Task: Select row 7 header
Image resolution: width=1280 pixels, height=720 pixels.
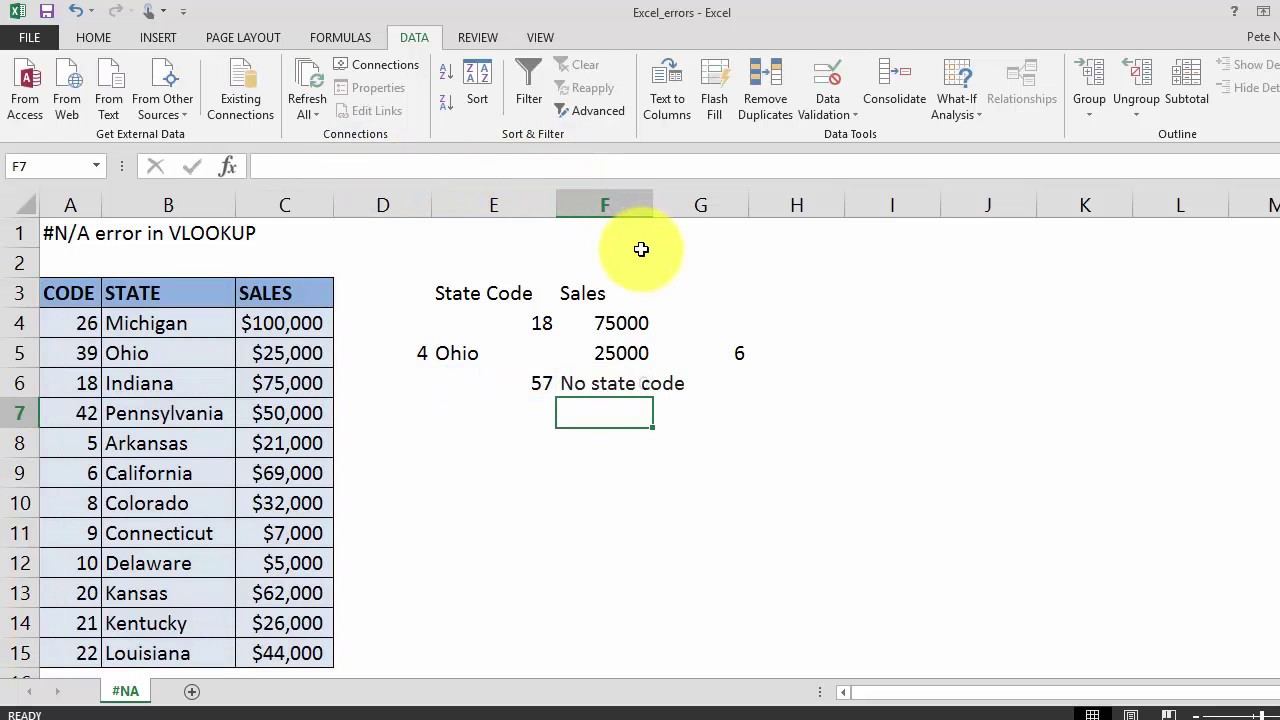Action: (x=19, y=413)
